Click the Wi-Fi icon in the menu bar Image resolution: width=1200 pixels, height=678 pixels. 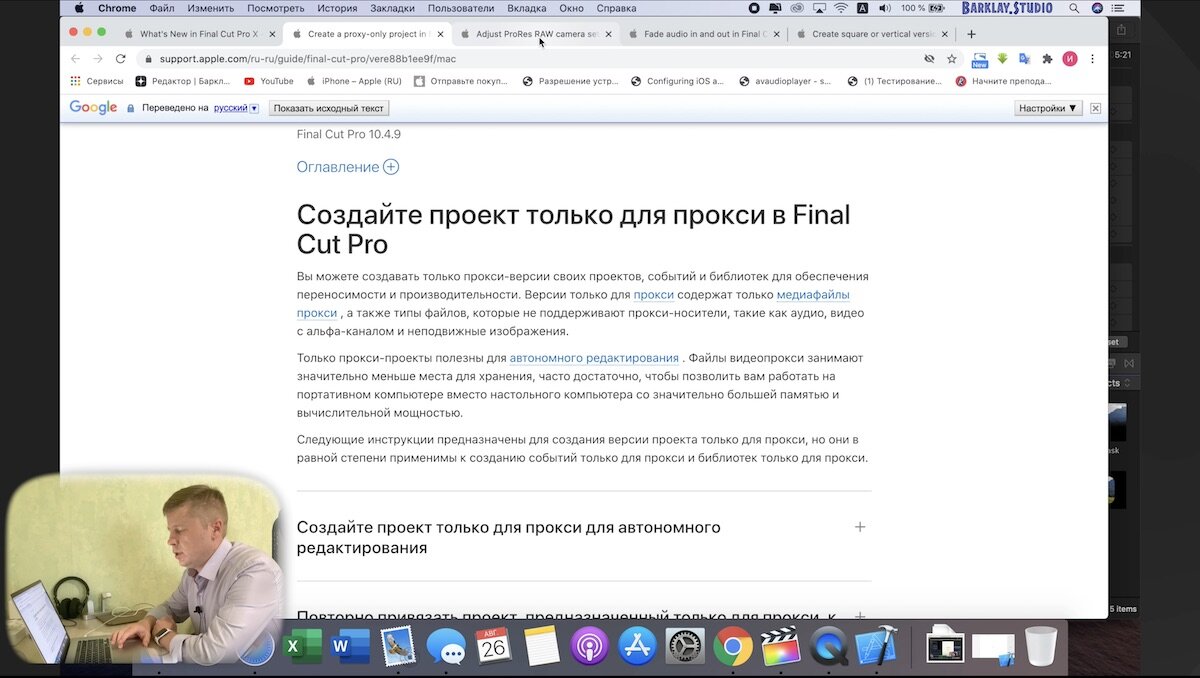pyautogui.click(x=841, y=8)
